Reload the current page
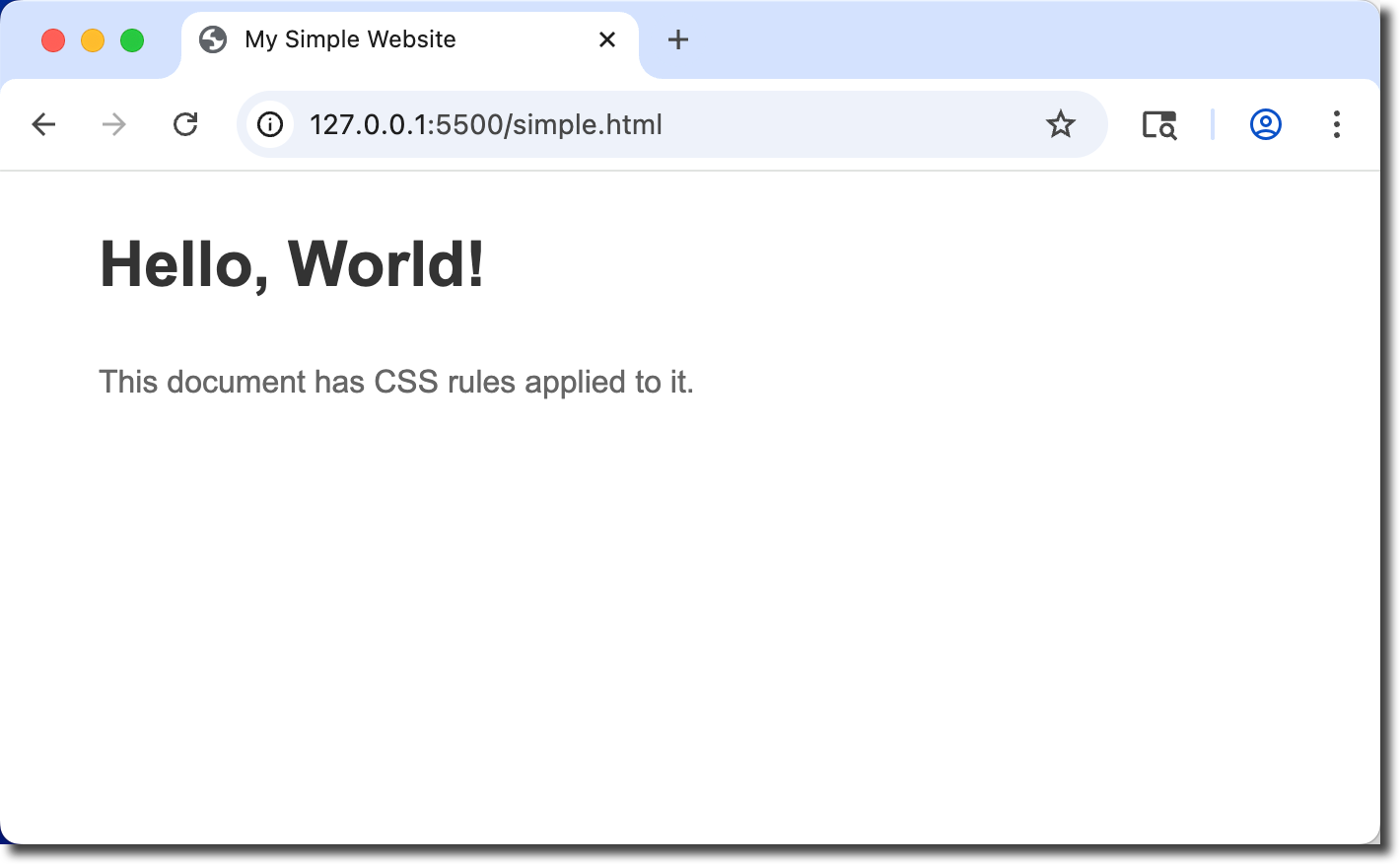The width and height of the screenshot is (1400, 864). [185, 124]
